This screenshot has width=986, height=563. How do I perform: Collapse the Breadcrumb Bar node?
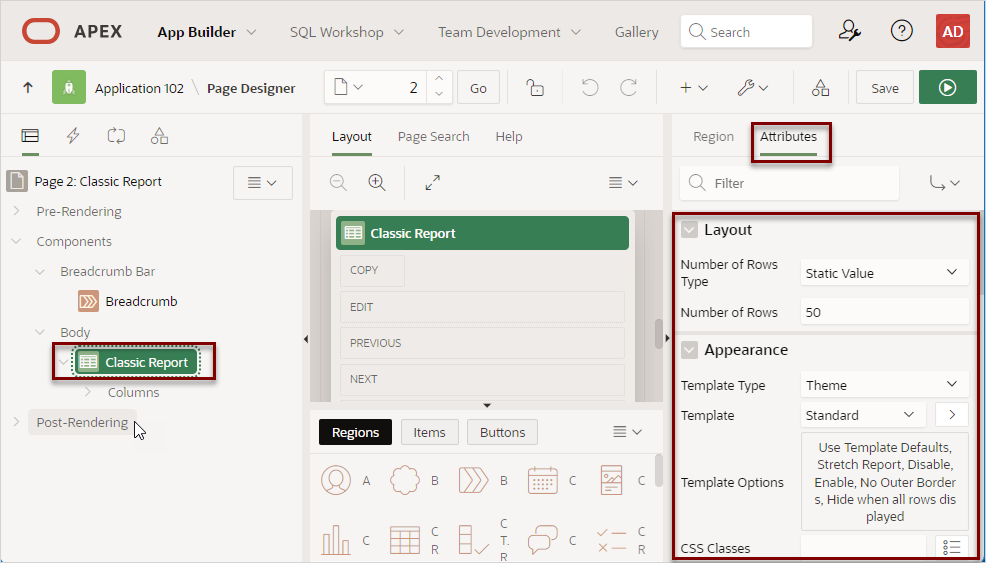coord(40,272)
